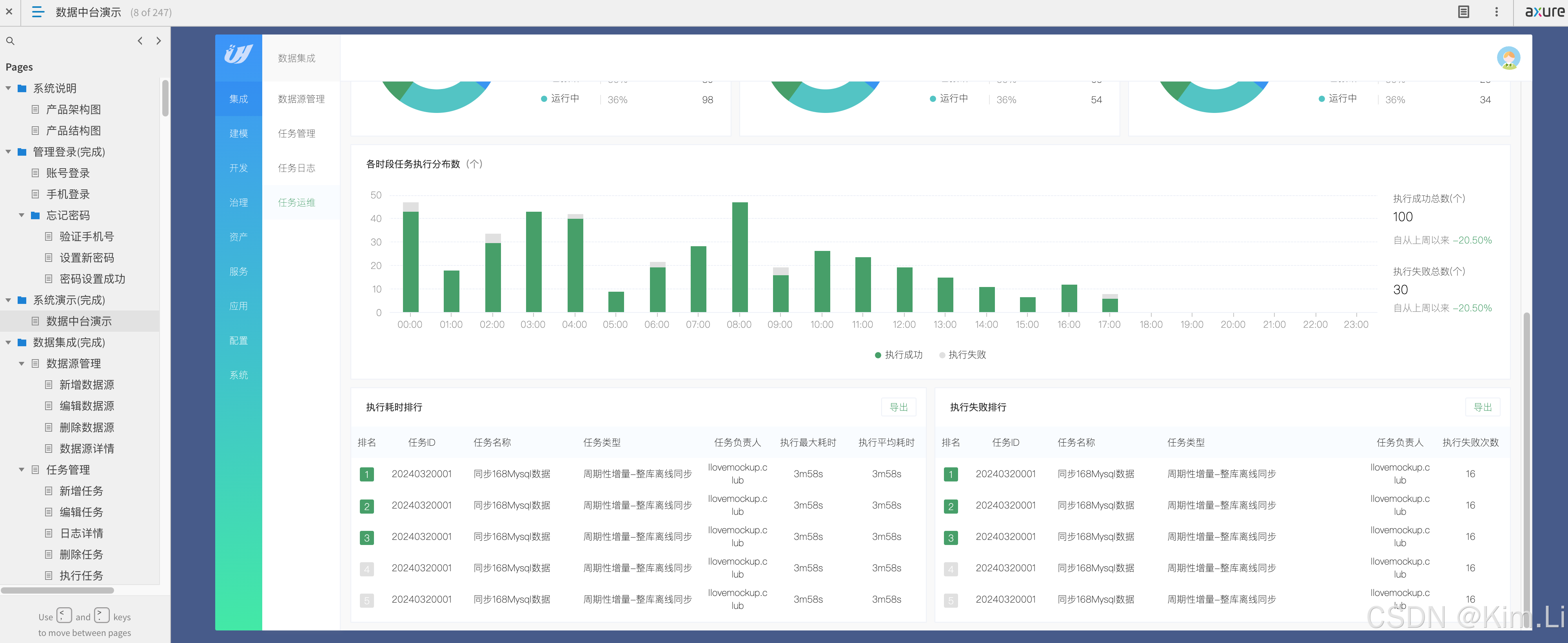Open the 数据源详情 page
This screenshot has width=1568, height=643.
click(x=86, y=449)
